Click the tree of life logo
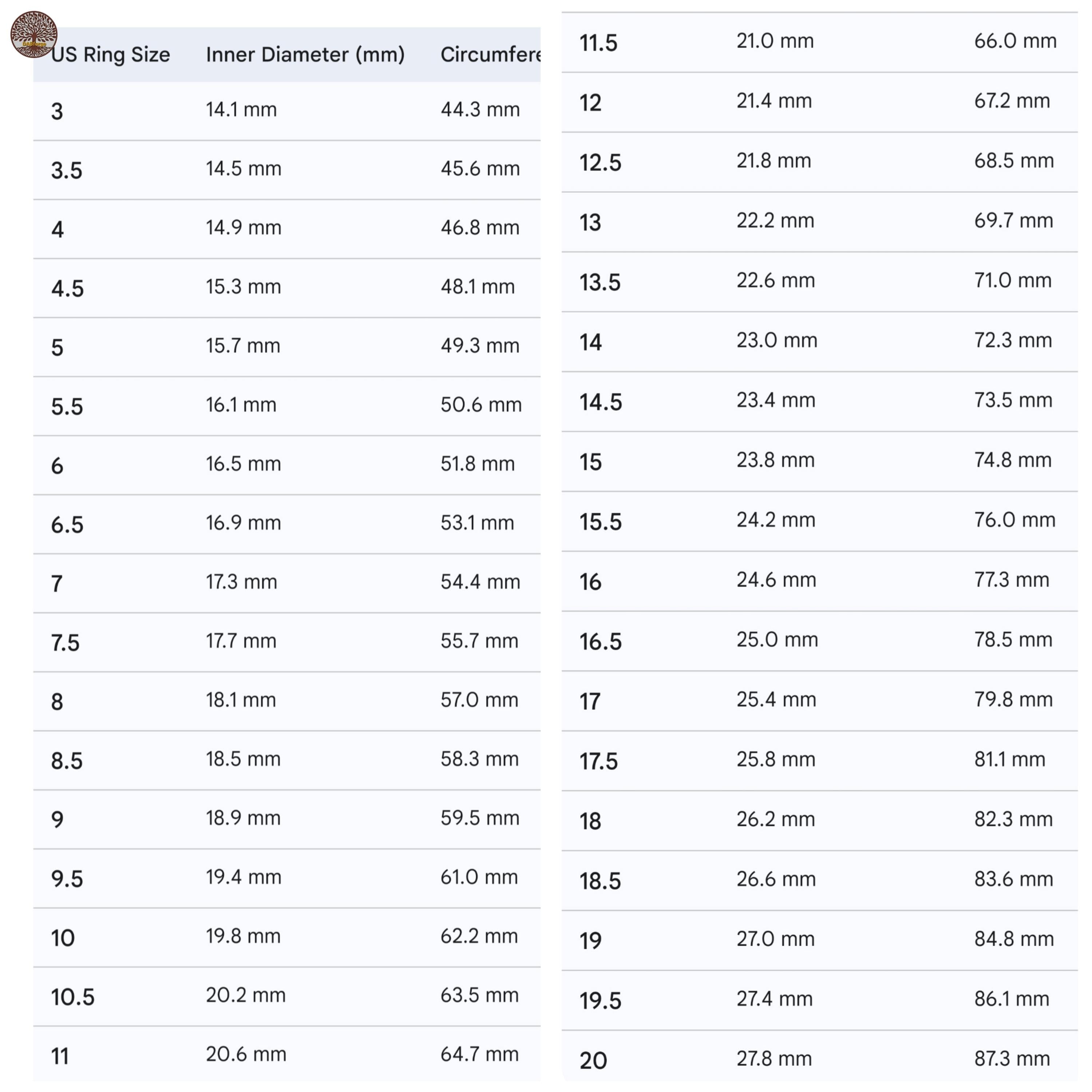 coord(33,35)
